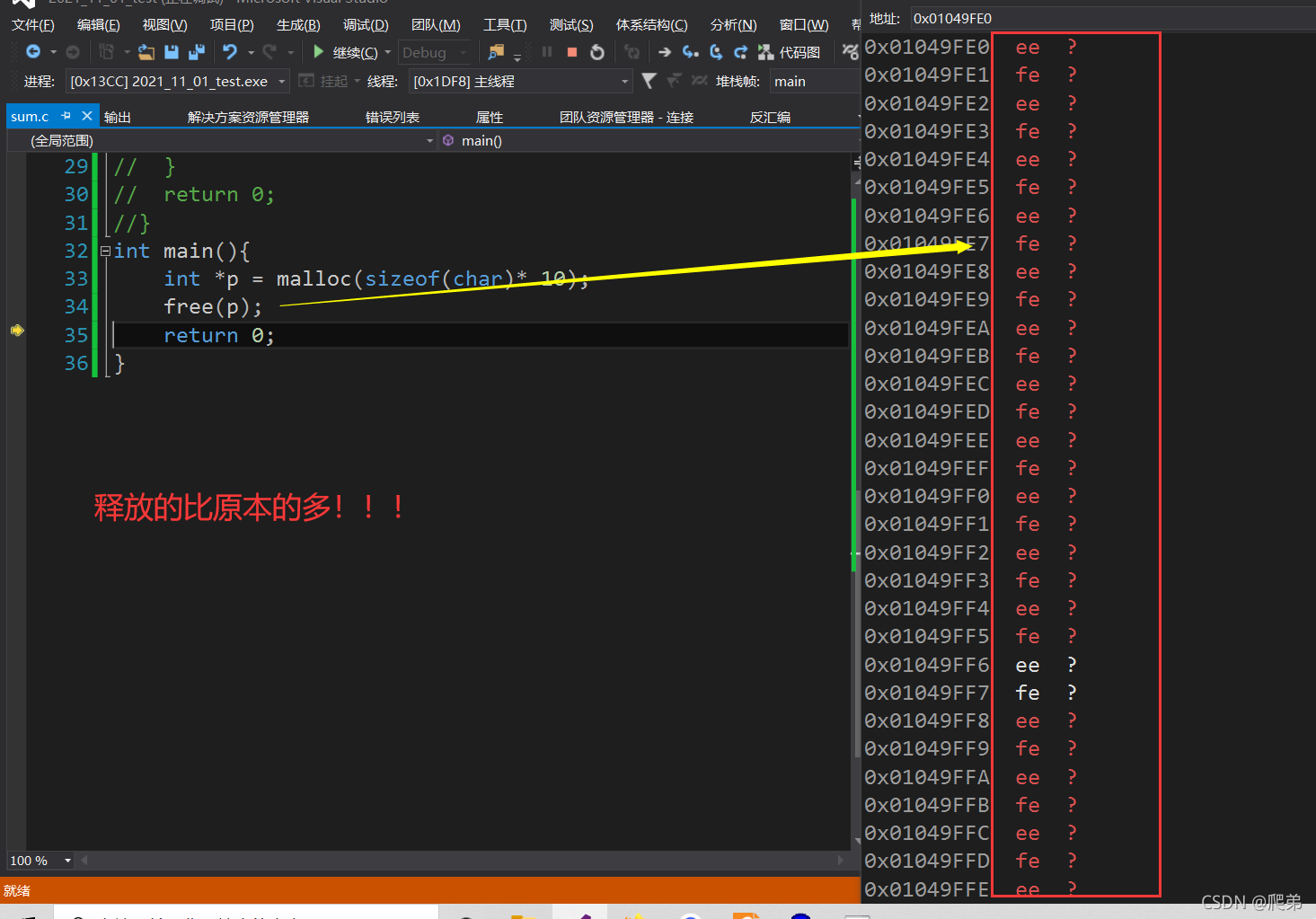The height and width of the screenshot is (919, 1316).
Task: Open the Debug (调试) menu
Action: coord(366,24)
